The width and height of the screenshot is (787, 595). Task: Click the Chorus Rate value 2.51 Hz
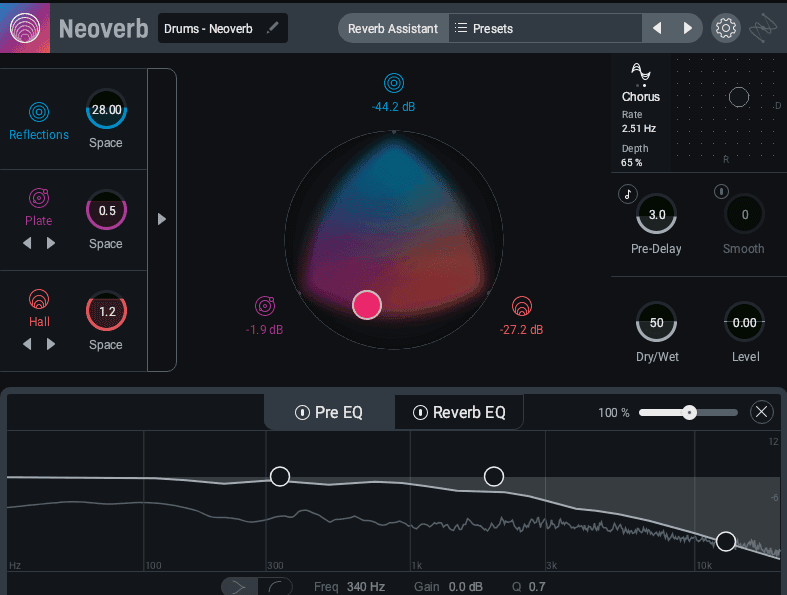click(x=638, y=129)
